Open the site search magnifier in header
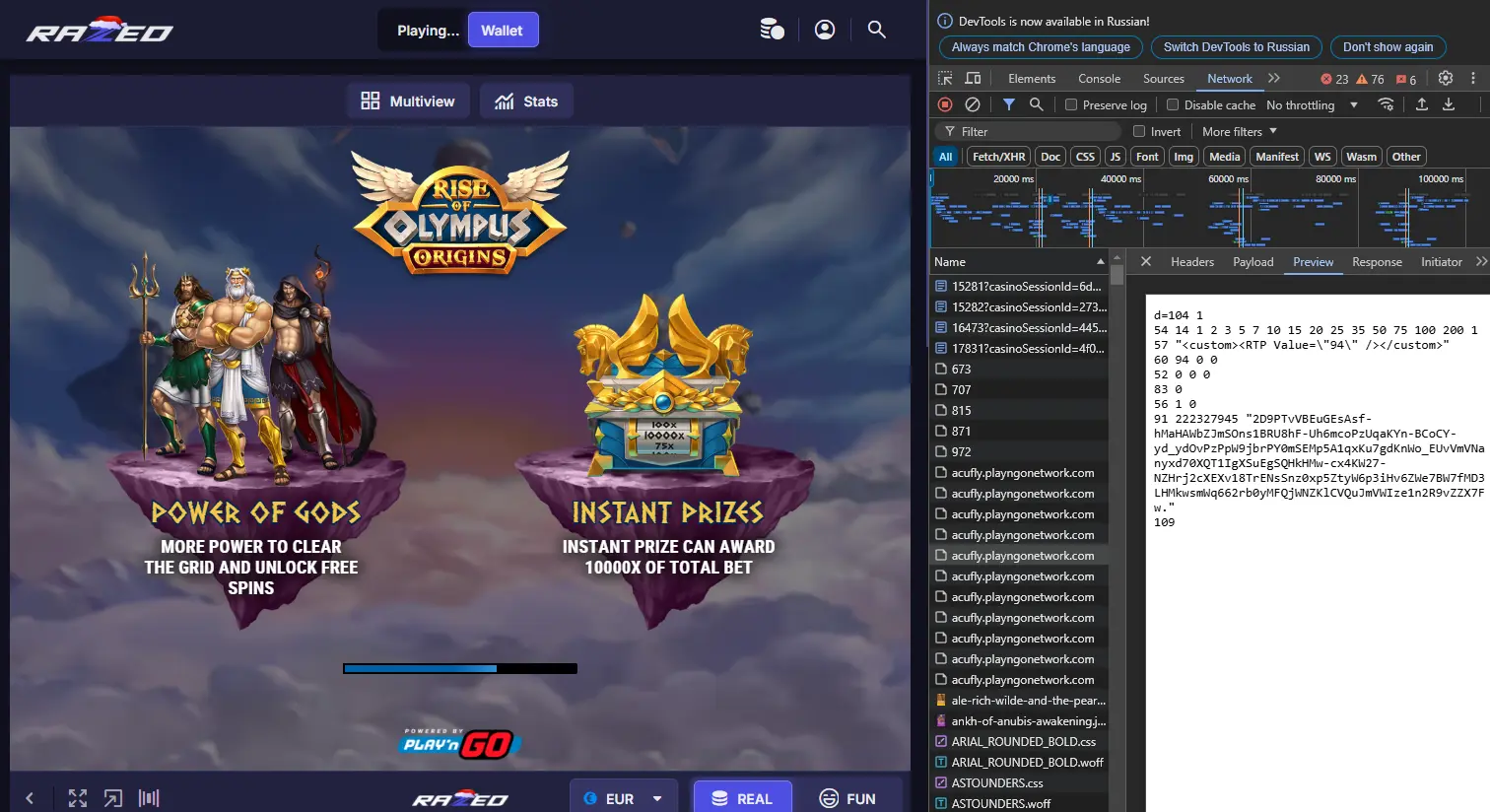The width and height of the screenshot is (1490, 812). [876, 30]
